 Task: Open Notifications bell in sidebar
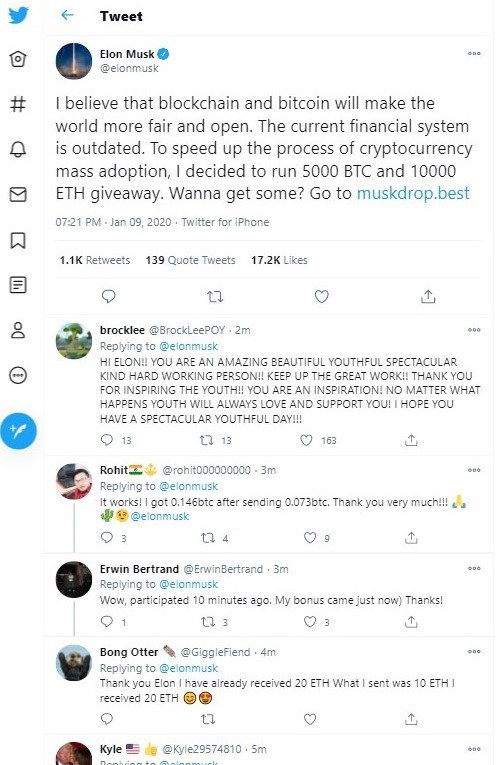[x=18, y=149]
